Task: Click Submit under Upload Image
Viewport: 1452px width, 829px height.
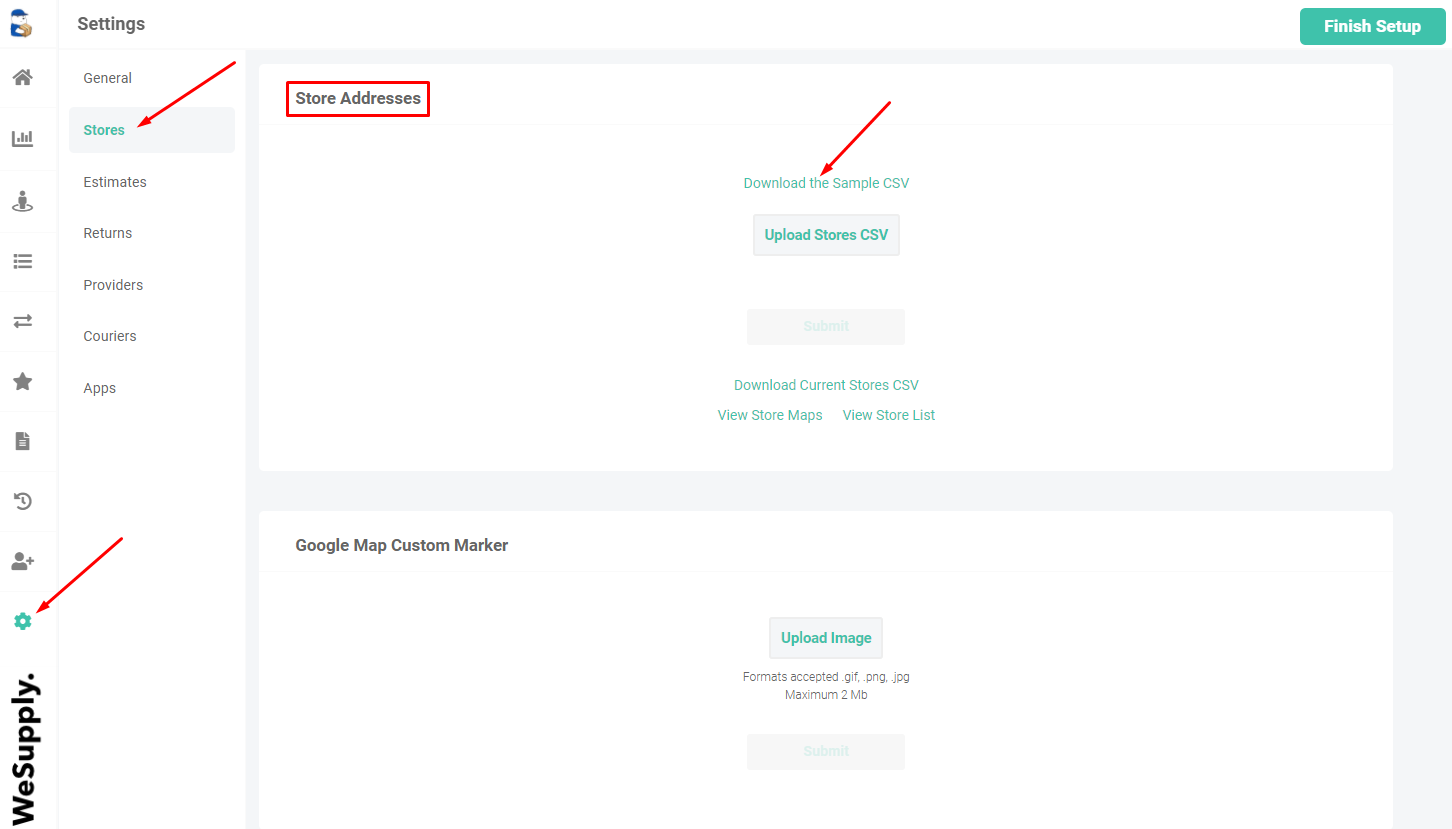Action: [826, 752]
